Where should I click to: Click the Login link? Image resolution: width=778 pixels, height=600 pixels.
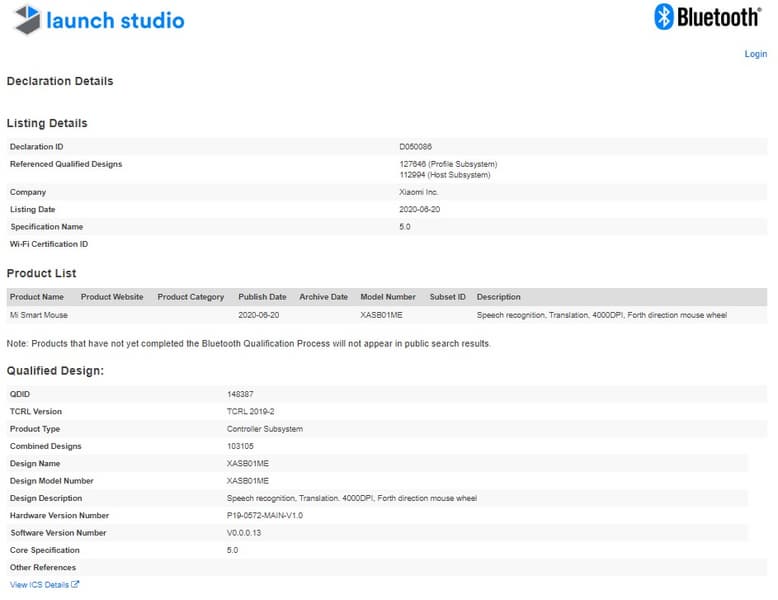pos(755,54)
